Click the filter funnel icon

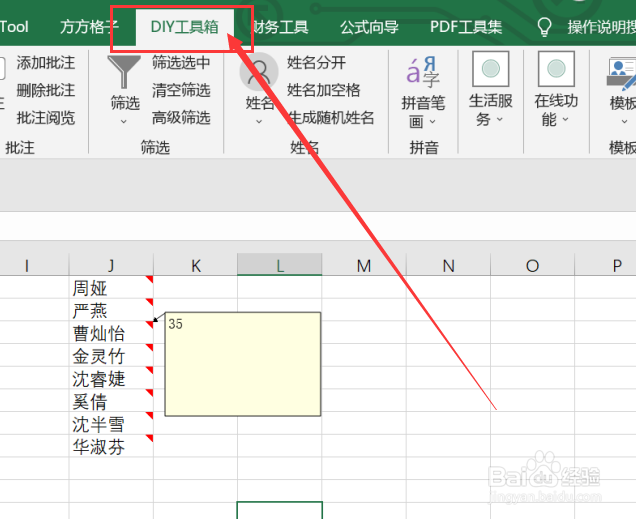(x=124, y=71)
